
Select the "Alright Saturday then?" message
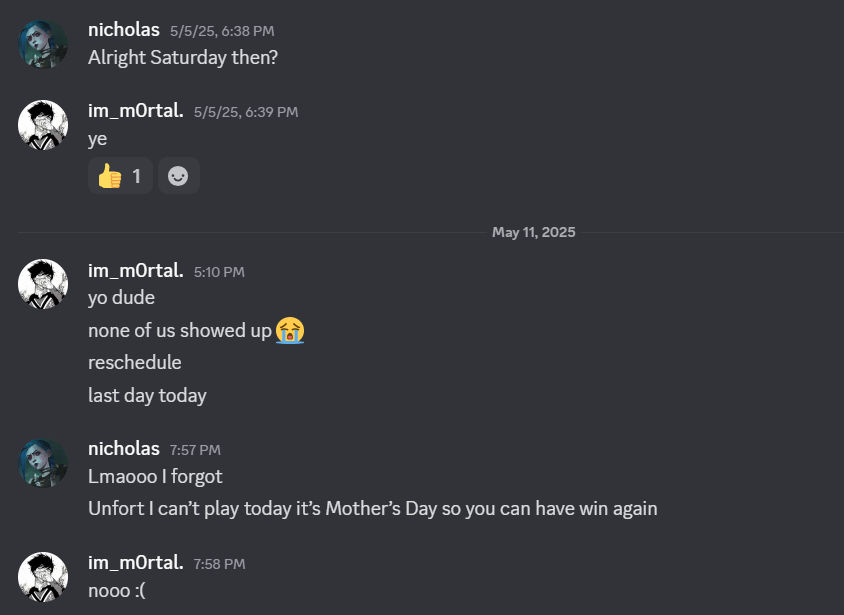183,58
